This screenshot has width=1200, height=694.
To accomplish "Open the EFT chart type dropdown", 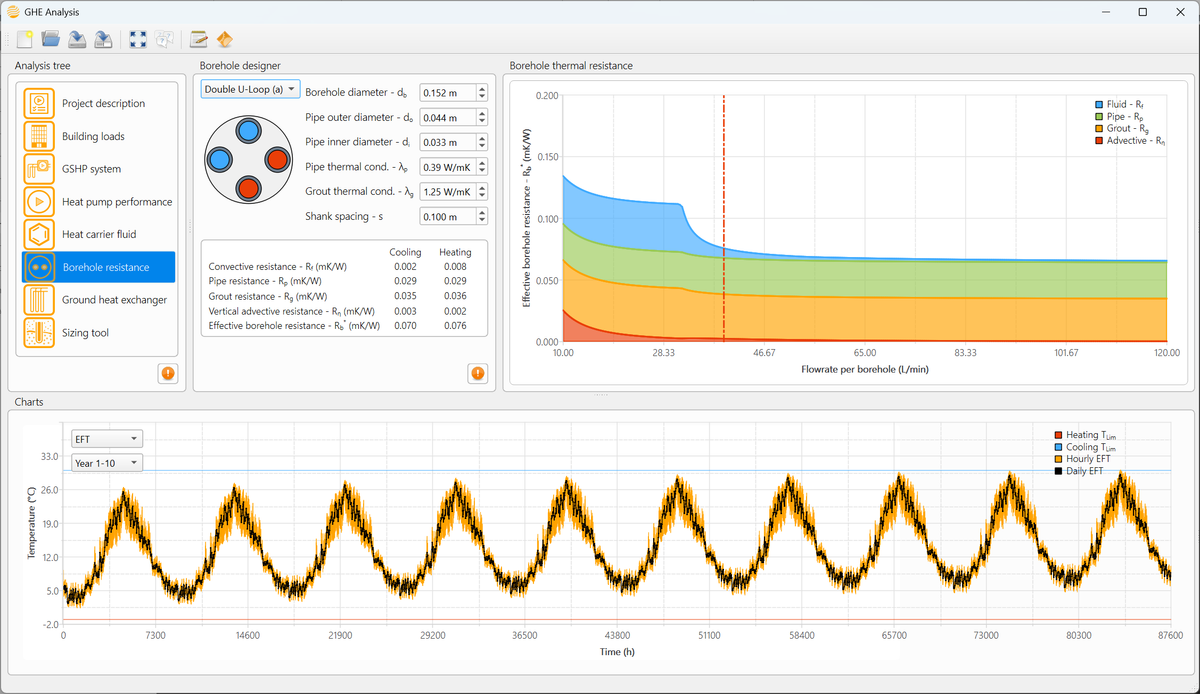I will pyautogui.click(x=107, y=438).
